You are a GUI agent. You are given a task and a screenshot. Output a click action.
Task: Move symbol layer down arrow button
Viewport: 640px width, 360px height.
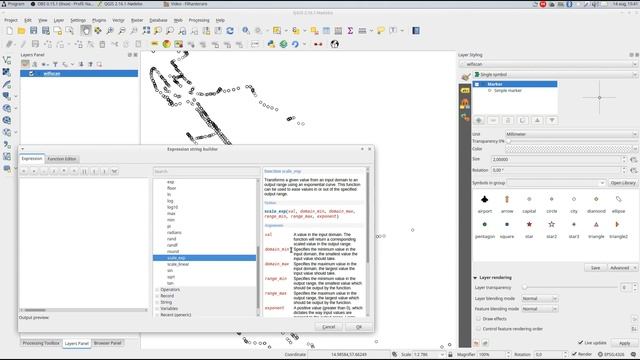[x=552, y=120]
